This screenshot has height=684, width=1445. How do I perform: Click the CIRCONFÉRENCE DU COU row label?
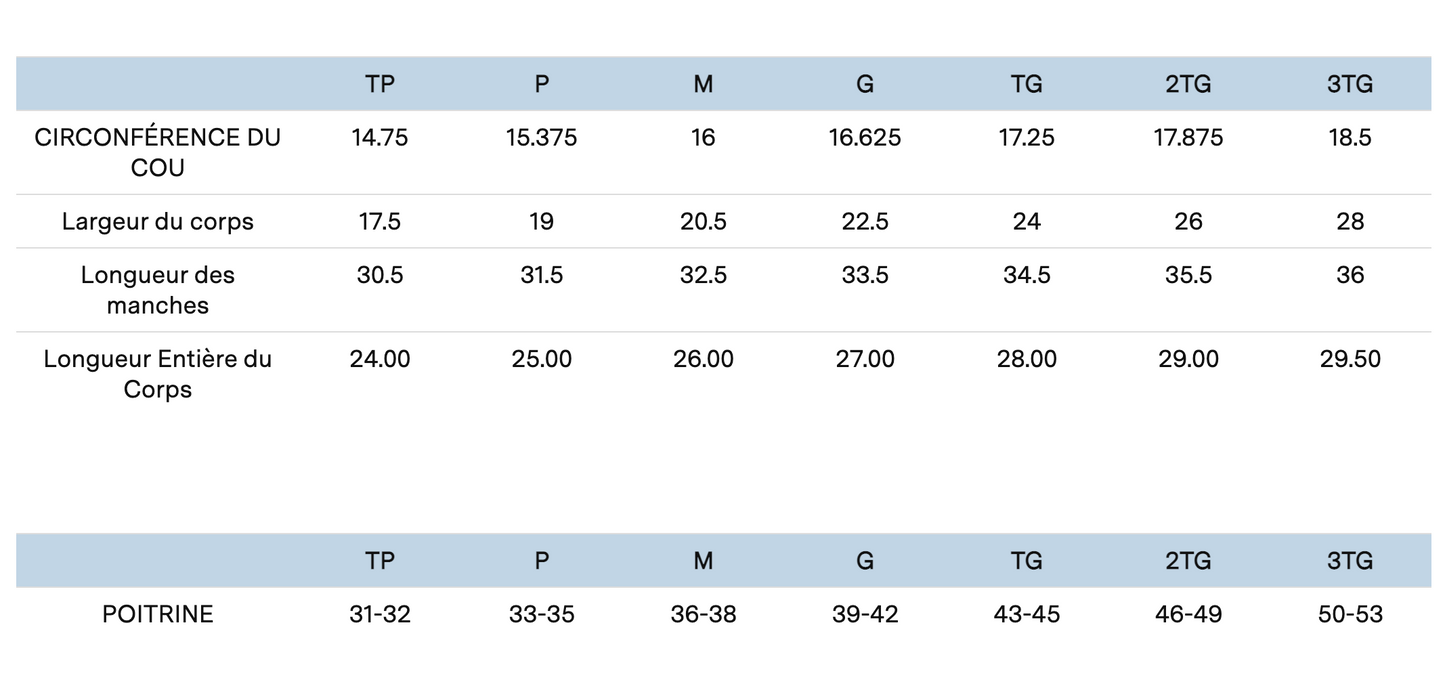point(158,152)
